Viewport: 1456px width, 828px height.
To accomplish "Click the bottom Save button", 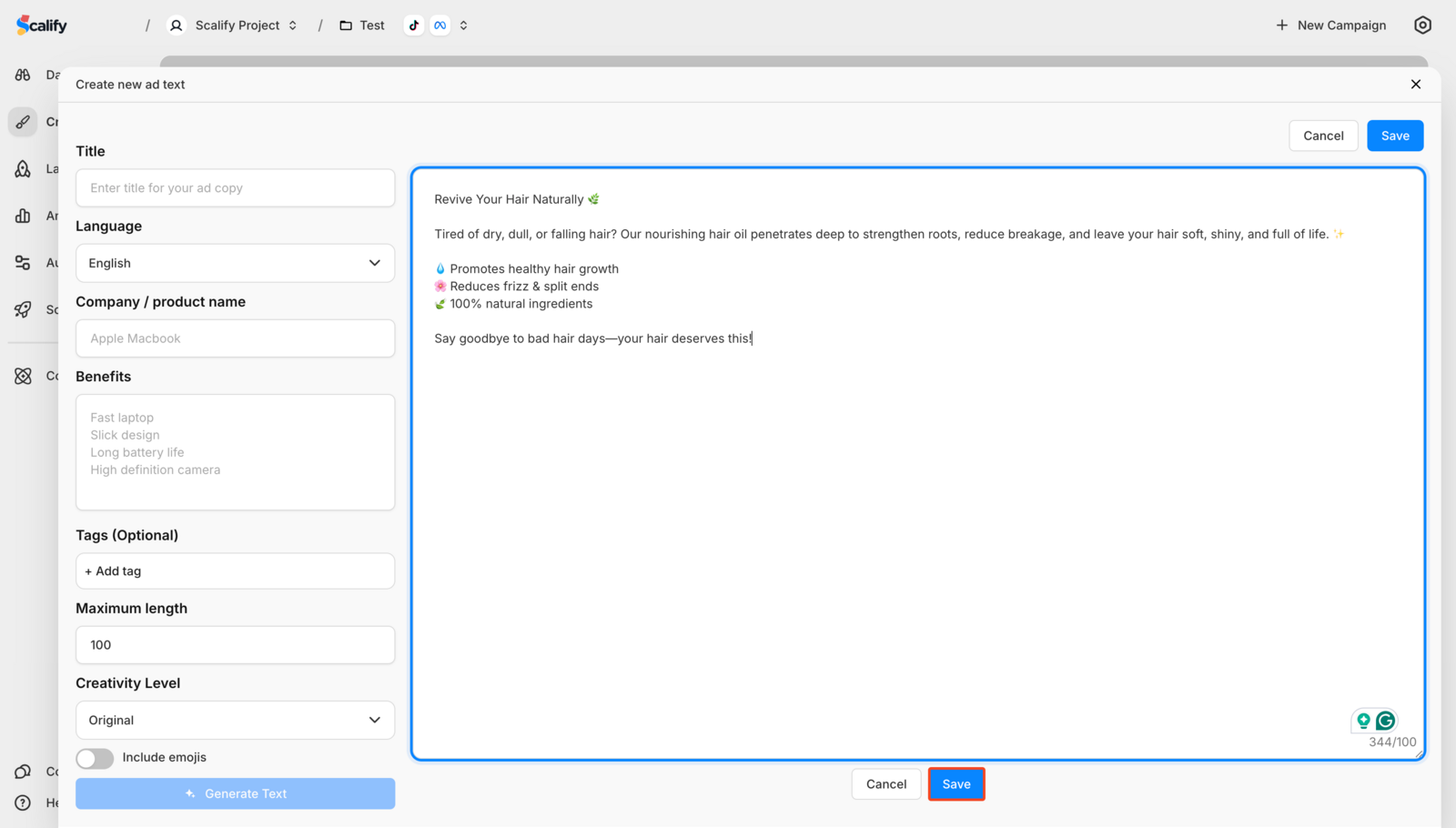I will (x=955, y=784).
